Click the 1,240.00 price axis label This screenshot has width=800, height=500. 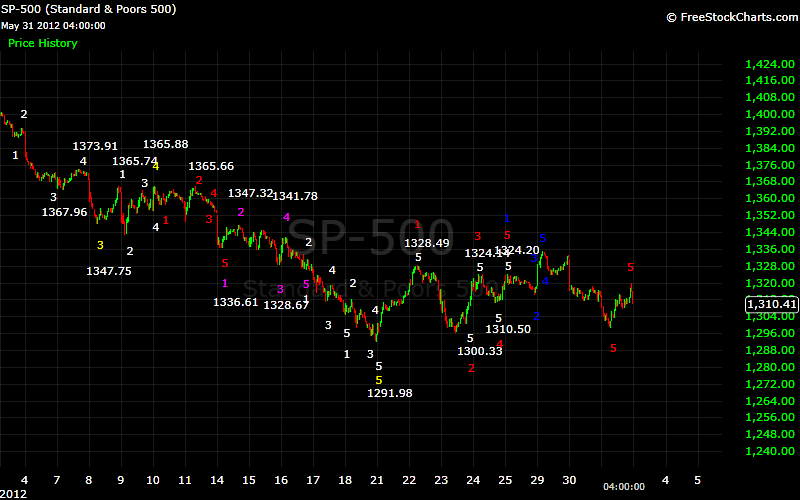(770, 451)
